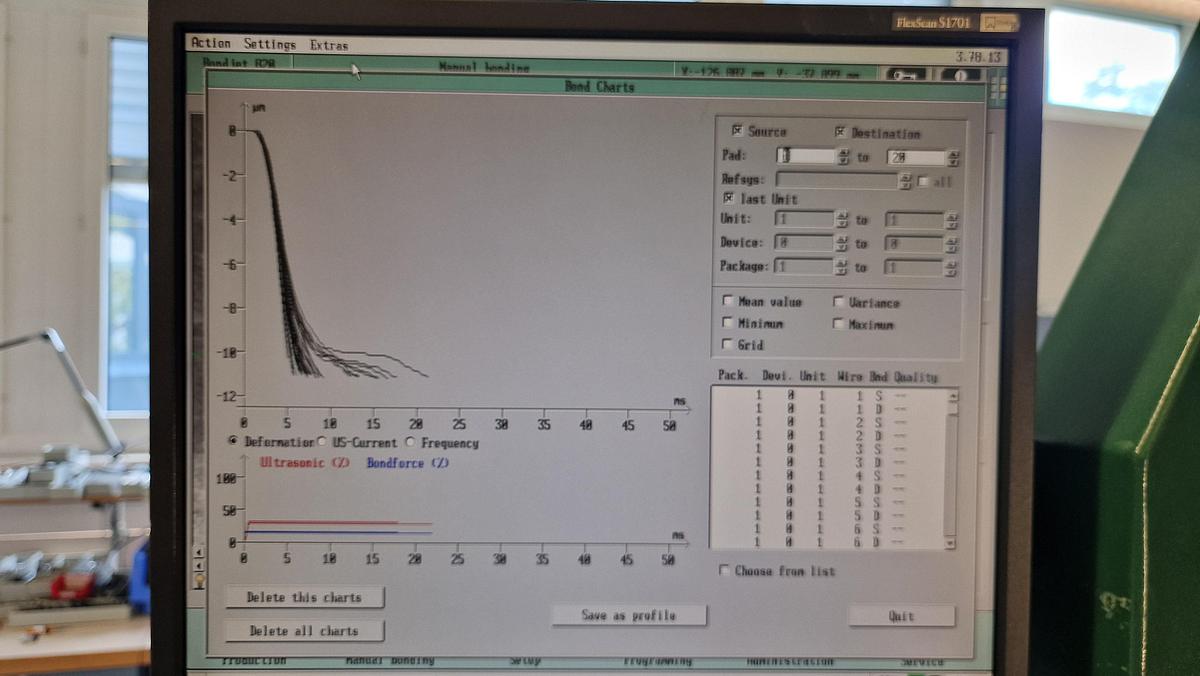The width and height of the screenshot is (1200, 676).
Task: Click the Unit end value stepper arrows
Action: point(952,220)
